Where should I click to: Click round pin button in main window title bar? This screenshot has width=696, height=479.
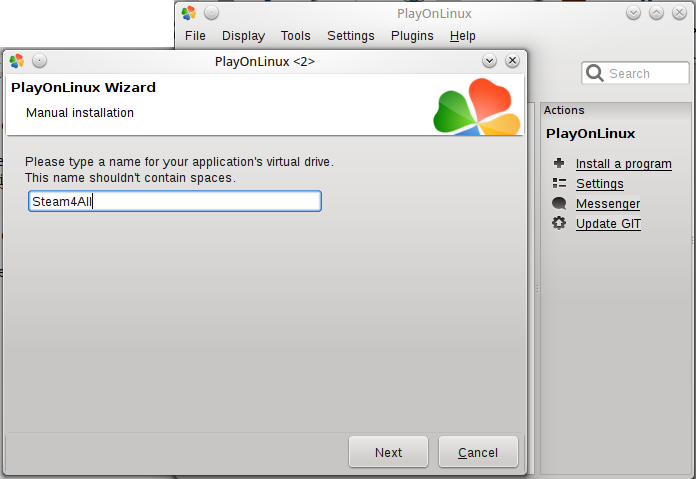click(x=211, y=13)
